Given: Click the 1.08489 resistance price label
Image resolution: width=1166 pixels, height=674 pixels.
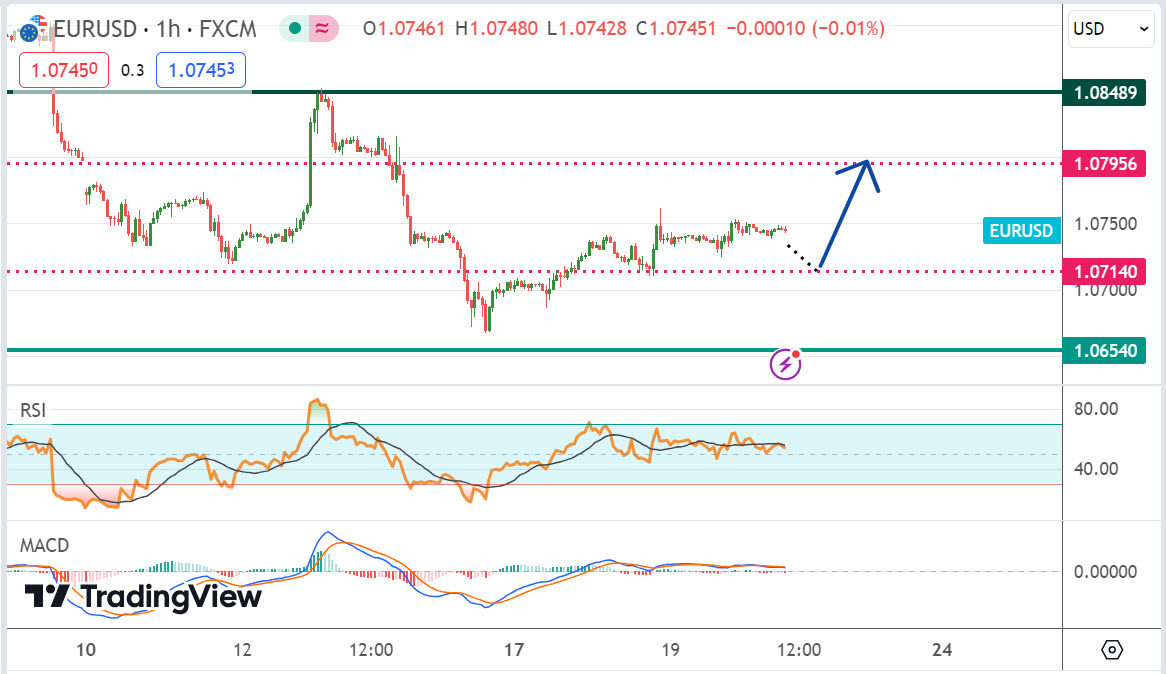Looking at the screenshot, I should click(1104, 93).
